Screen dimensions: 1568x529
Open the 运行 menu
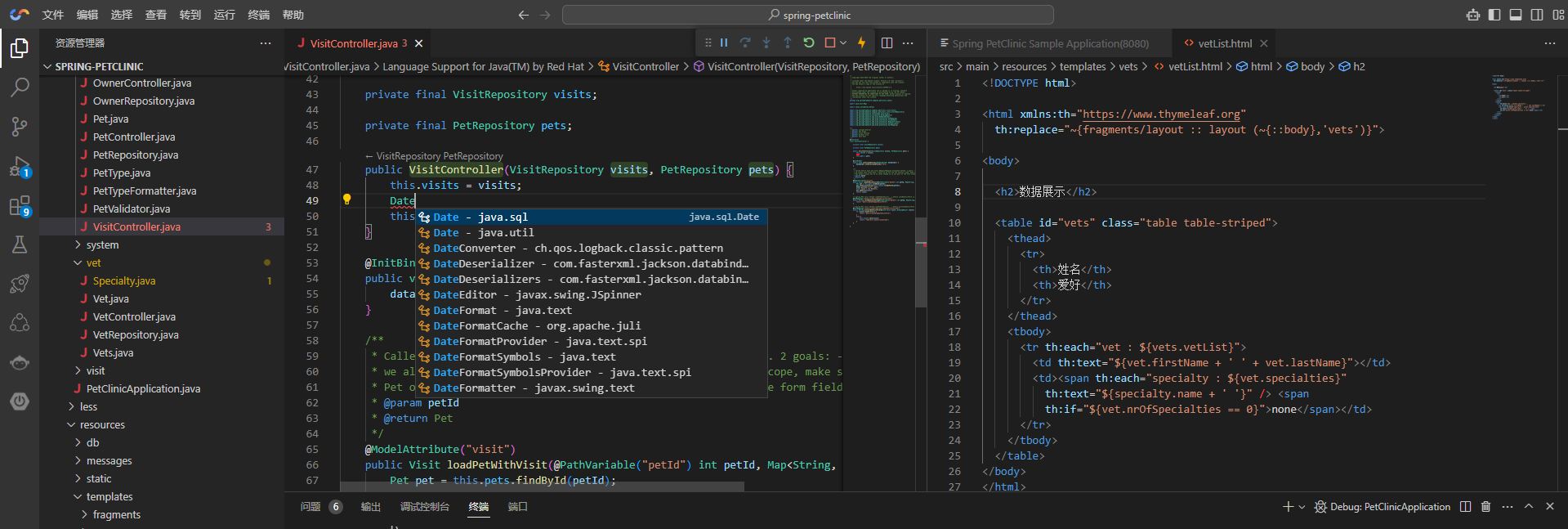pyautogui.click(x=224, y=15)
